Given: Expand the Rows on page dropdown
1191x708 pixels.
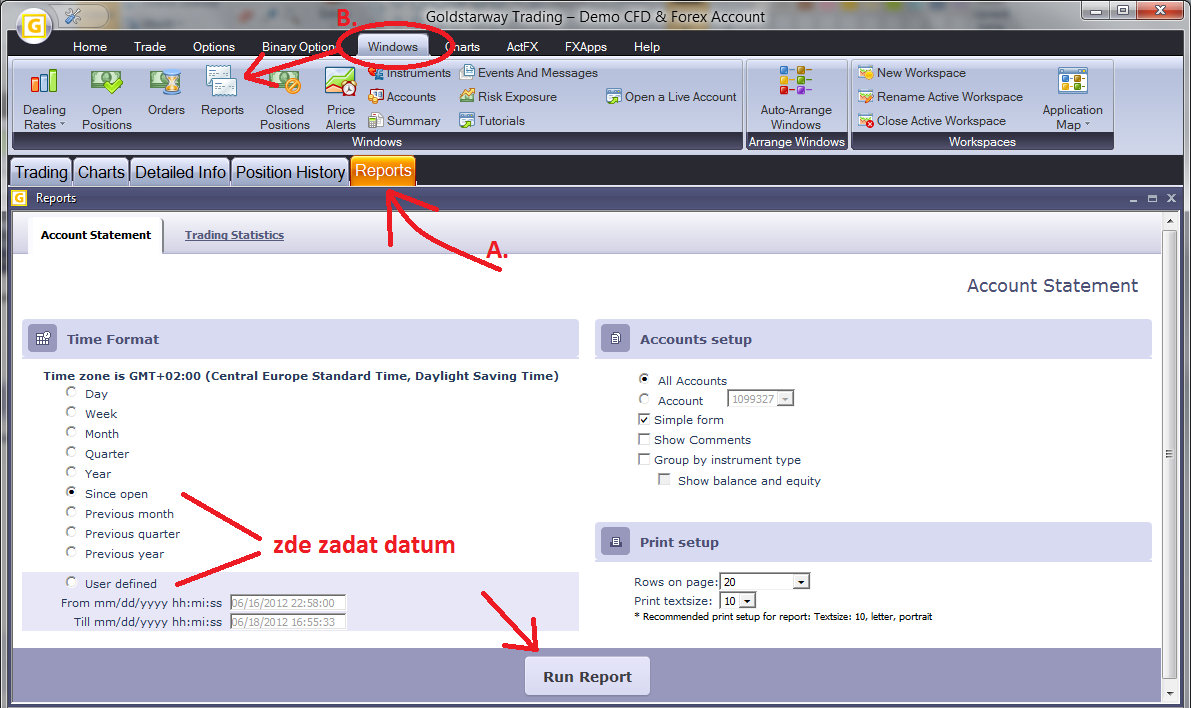Looking at the screenshot, I should tap(801, 582).
